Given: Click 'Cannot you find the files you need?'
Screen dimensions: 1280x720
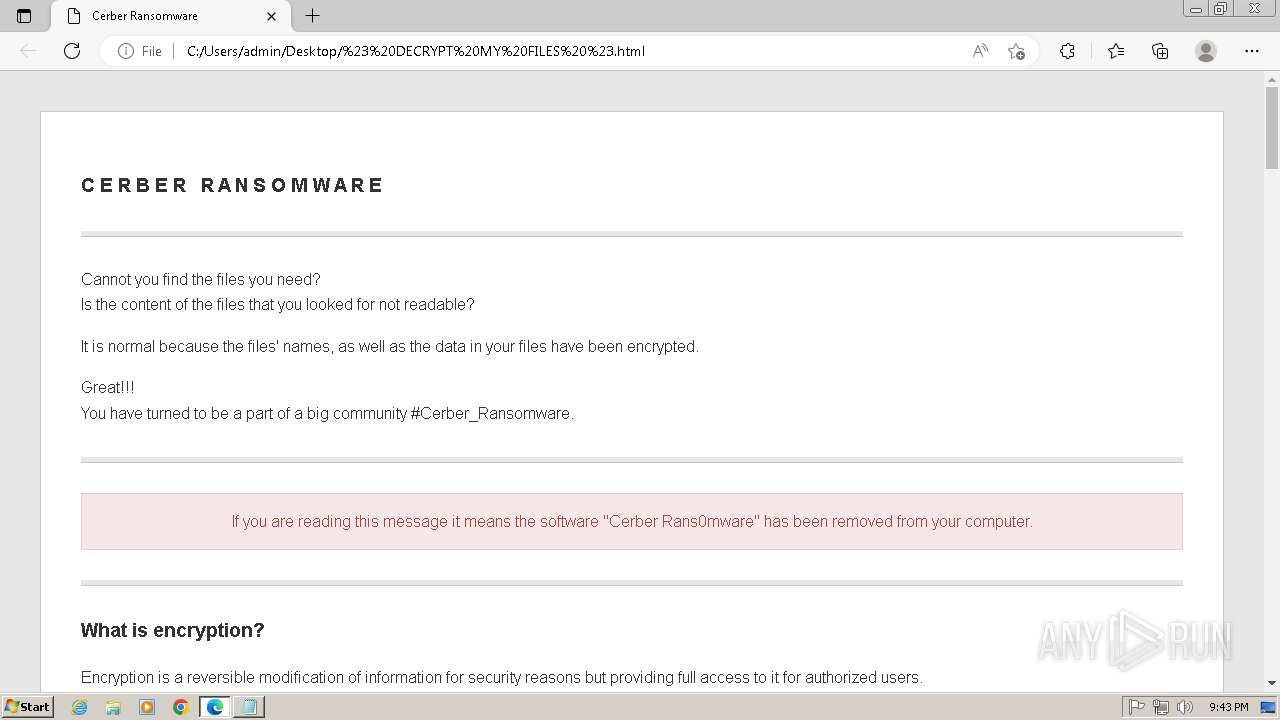Looking at the screenshot, I should pyautogui.click(x=201, y=279).
